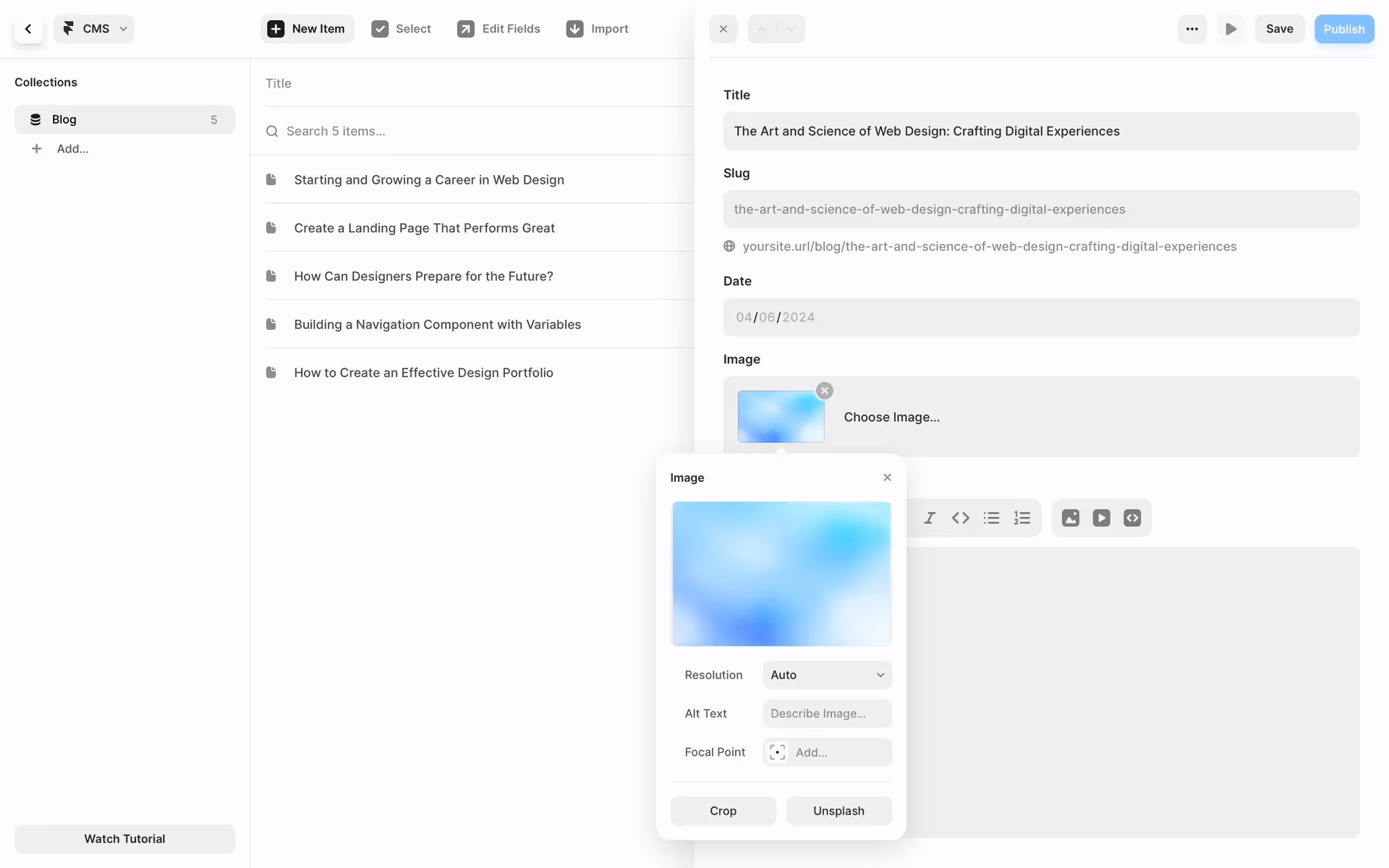Click the Crop button
1389x868 pixels.
click(x=723, y=811)
